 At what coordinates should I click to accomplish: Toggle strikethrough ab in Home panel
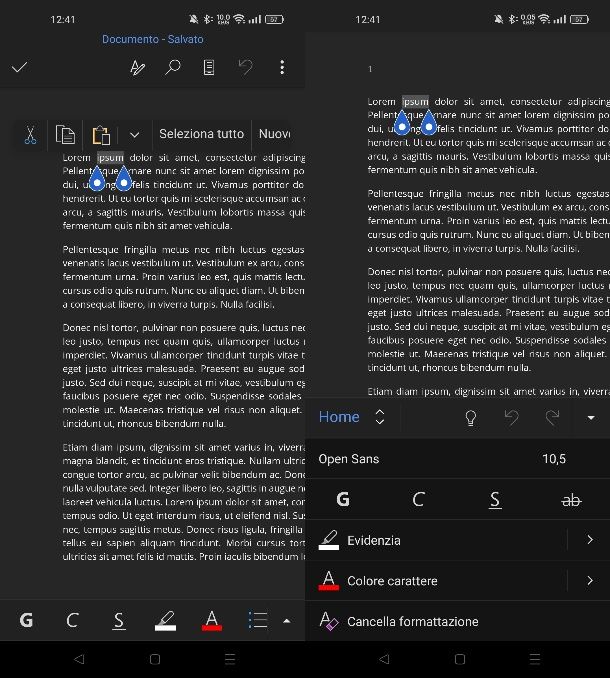point(571,500)
